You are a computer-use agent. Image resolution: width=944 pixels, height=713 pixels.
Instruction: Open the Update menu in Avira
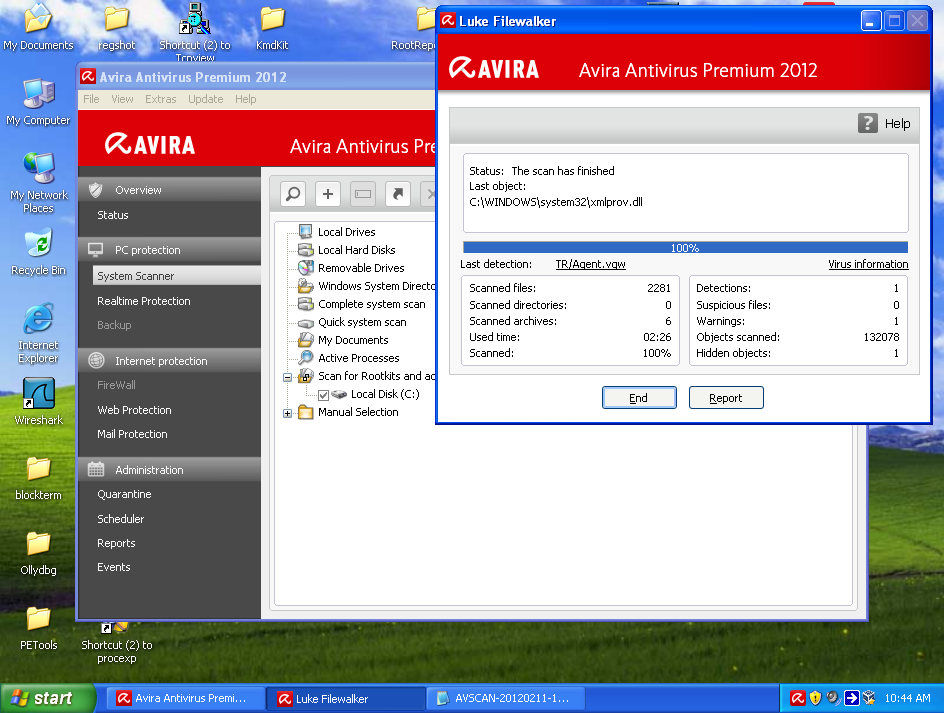click(x=205, y=99)
